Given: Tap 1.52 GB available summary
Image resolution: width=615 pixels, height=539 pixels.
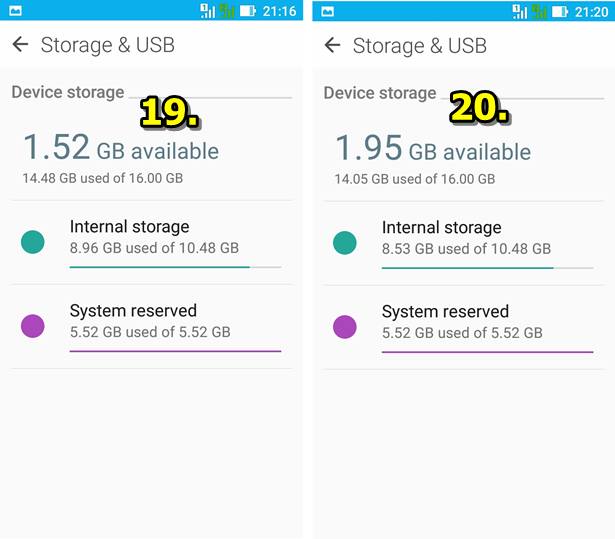Looking at the screenshot, I should (x=121, y=147).
